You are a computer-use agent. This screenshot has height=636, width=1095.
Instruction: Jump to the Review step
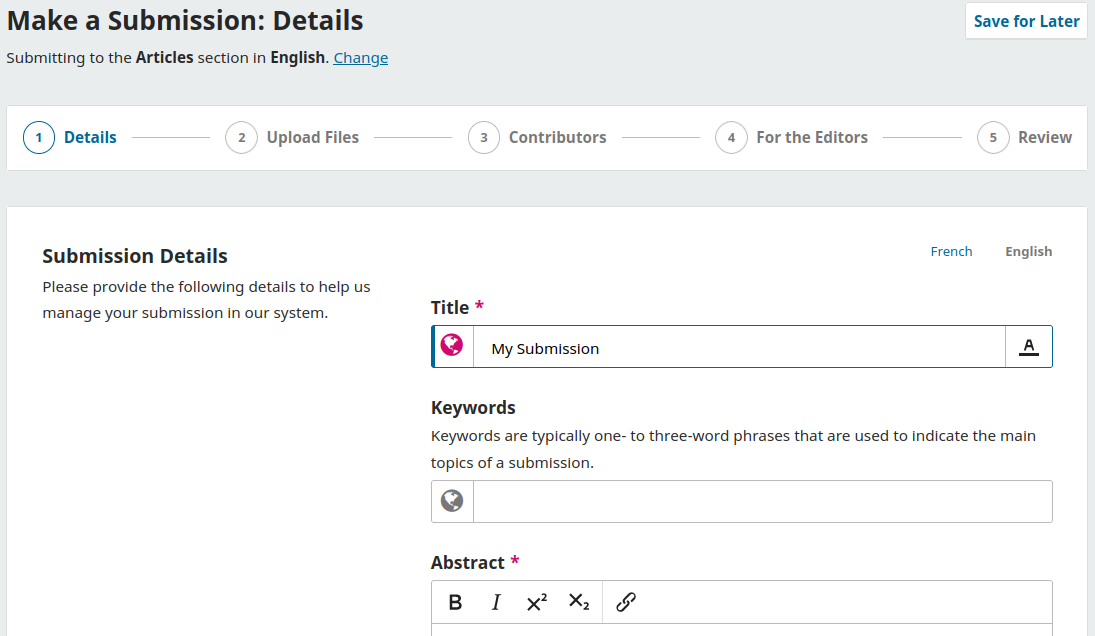pos(1024,138)
